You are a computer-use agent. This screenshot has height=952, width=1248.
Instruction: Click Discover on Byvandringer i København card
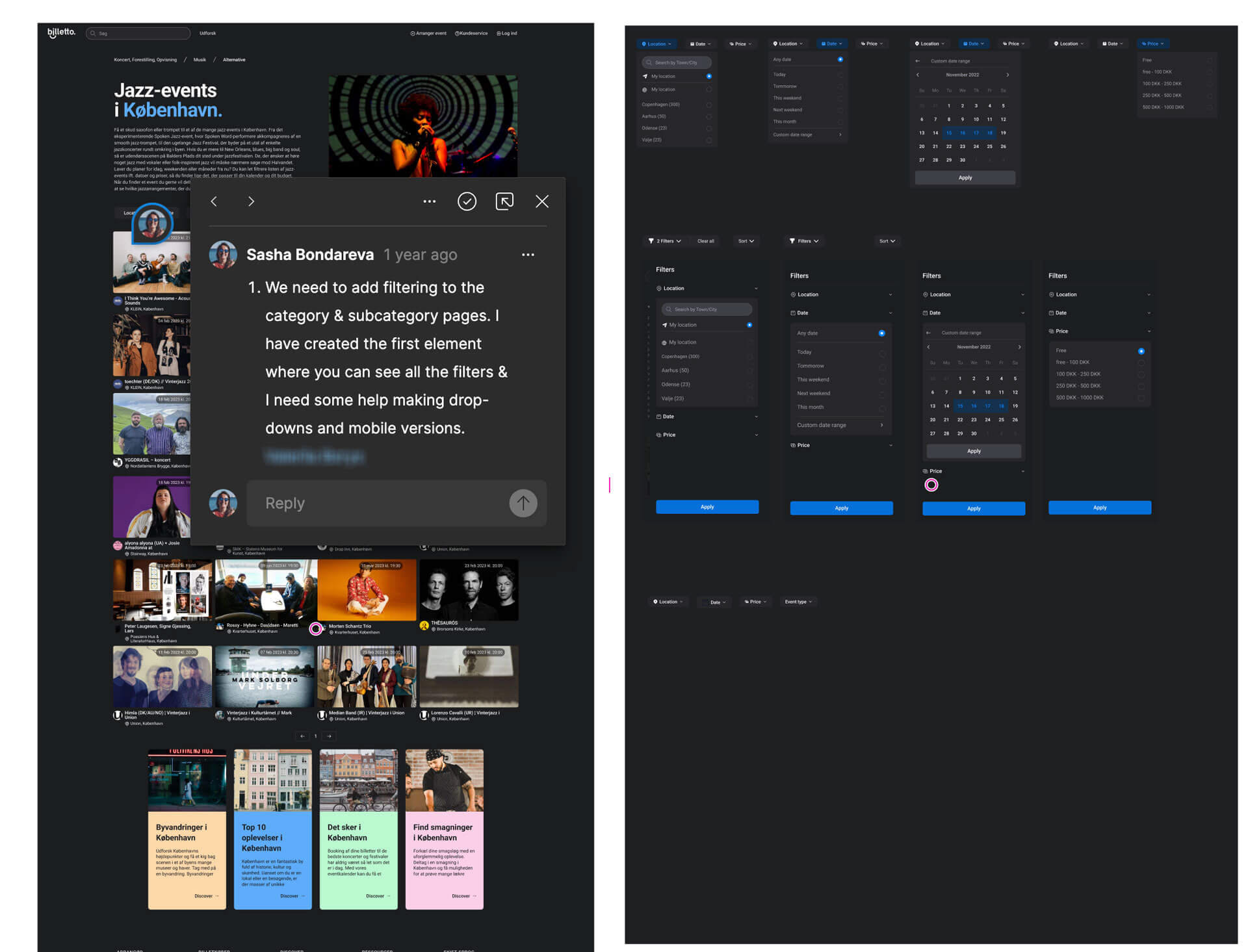tap(206, 896)
